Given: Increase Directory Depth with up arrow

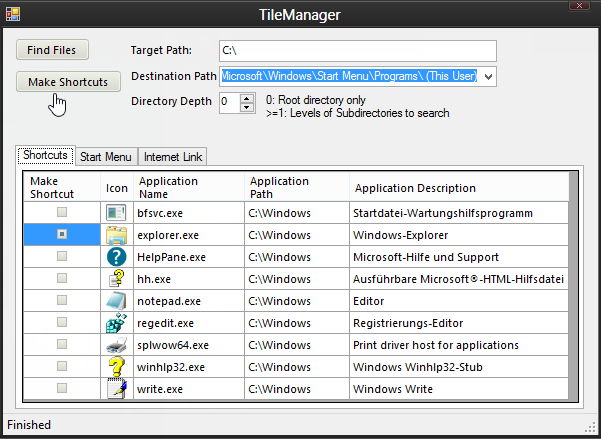Looking at the screenshot, I should point(247,98).
